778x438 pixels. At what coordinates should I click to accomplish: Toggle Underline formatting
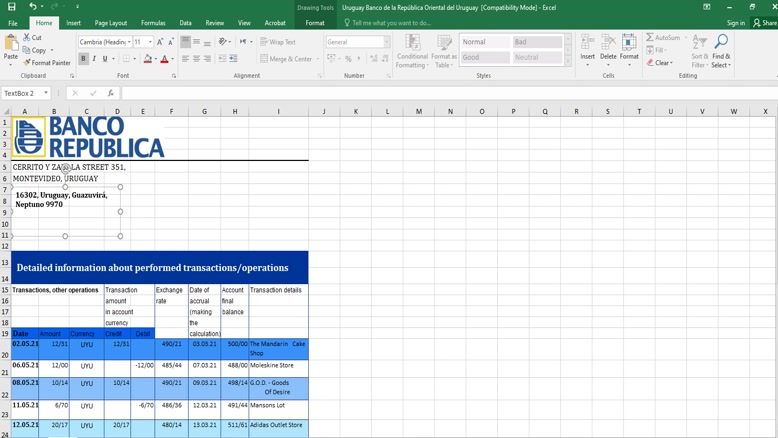click(105, 59)
